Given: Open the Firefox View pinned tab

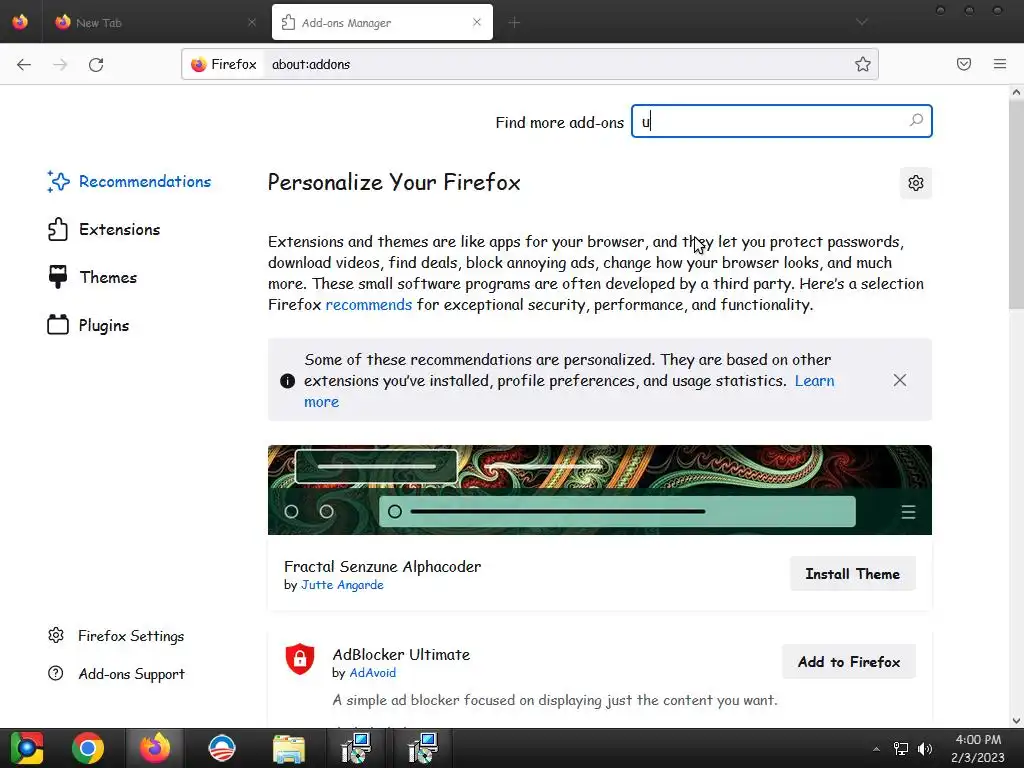Looking at the screenshot, I should [x=20, y=22].
